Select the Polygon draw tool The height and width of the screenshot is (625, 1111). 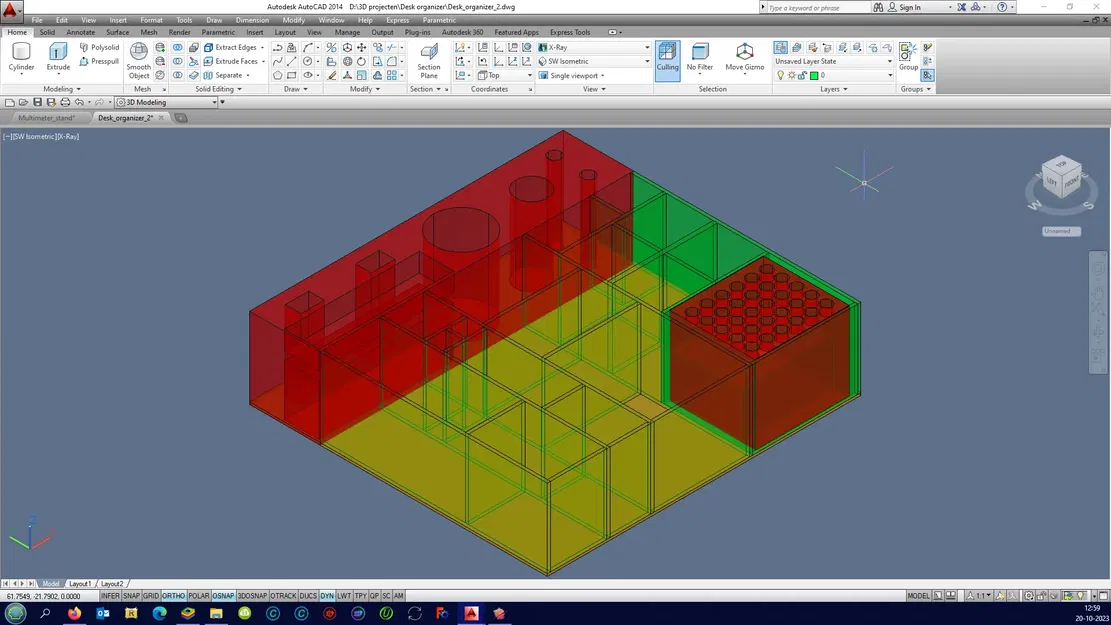[277, 75]
